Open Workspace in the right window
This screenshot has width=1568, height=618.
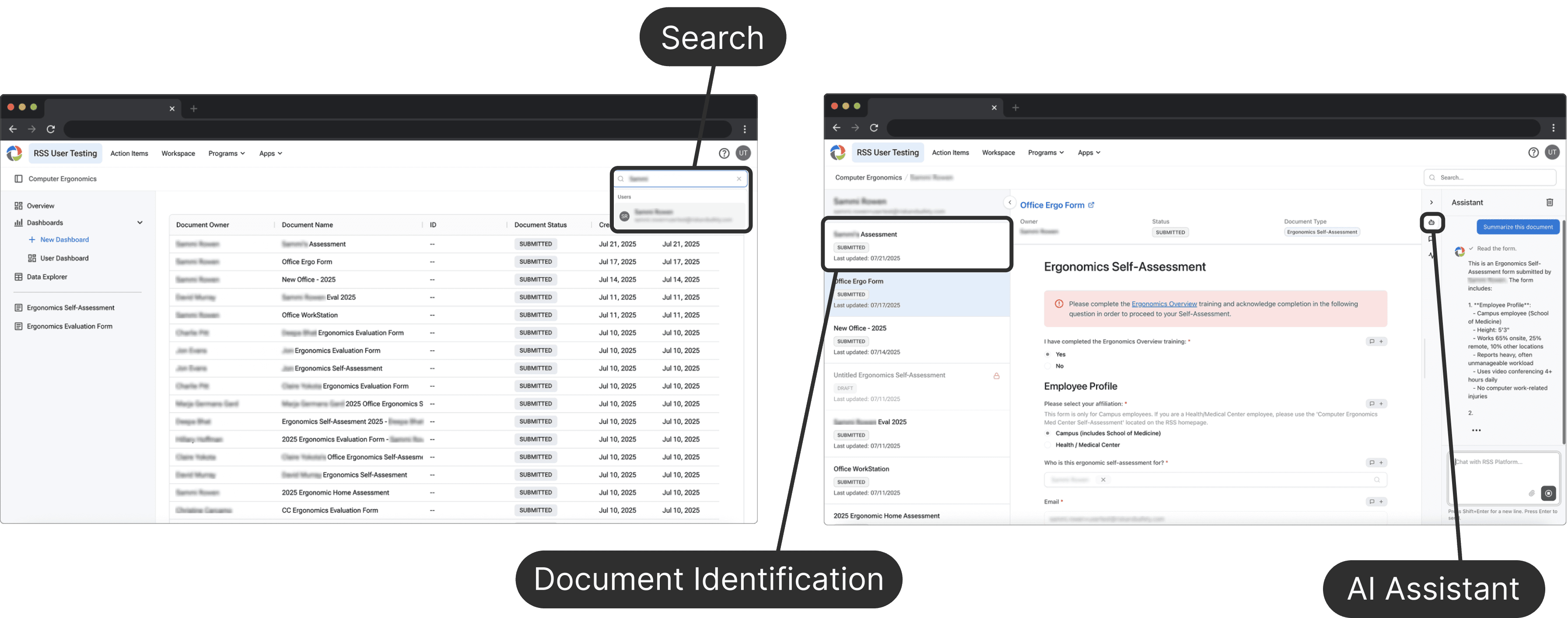tap(998, 153)
